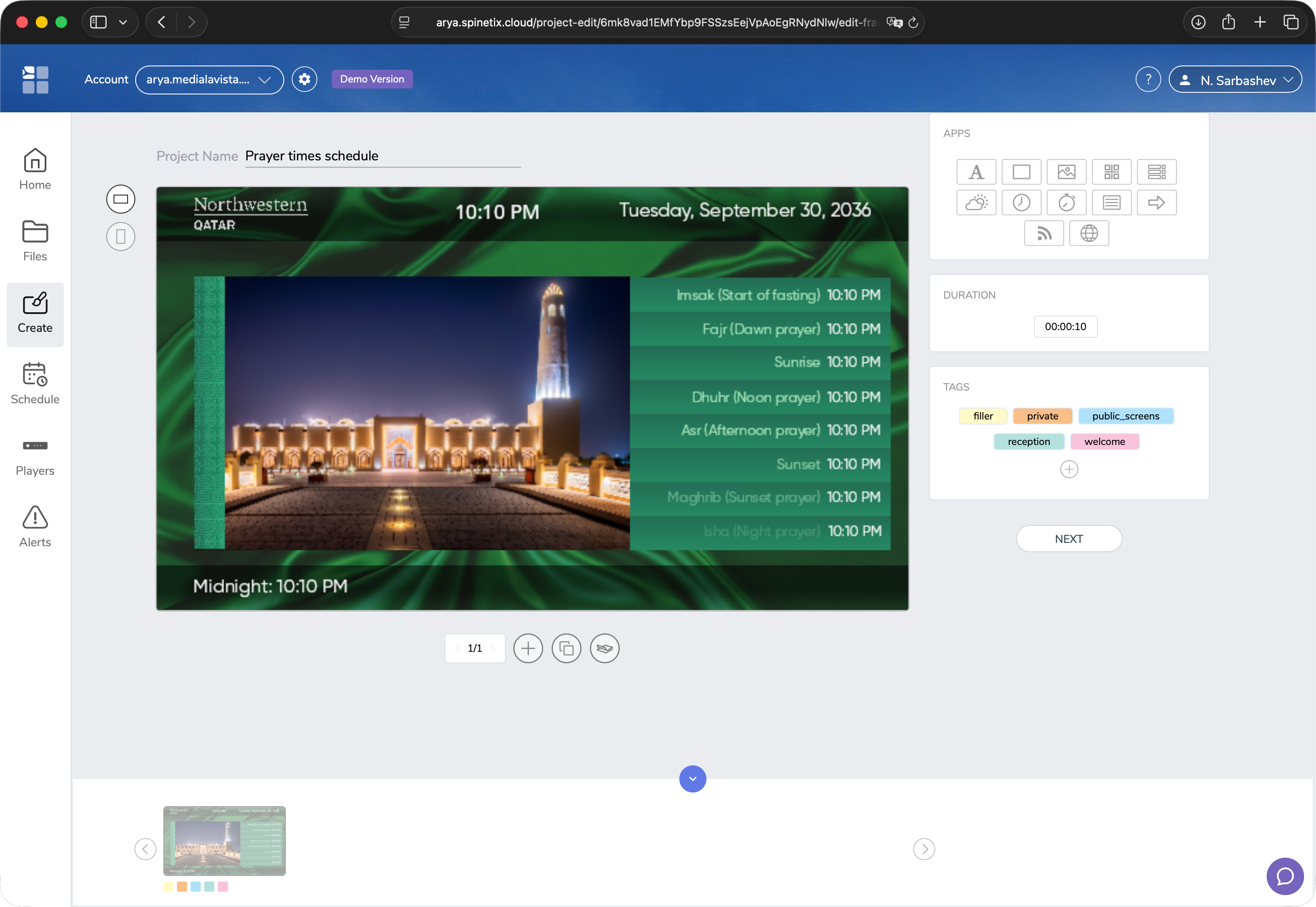Toggle the private tag
This screenshot has height=907, width=1316.
click(x=1042, y=415)
